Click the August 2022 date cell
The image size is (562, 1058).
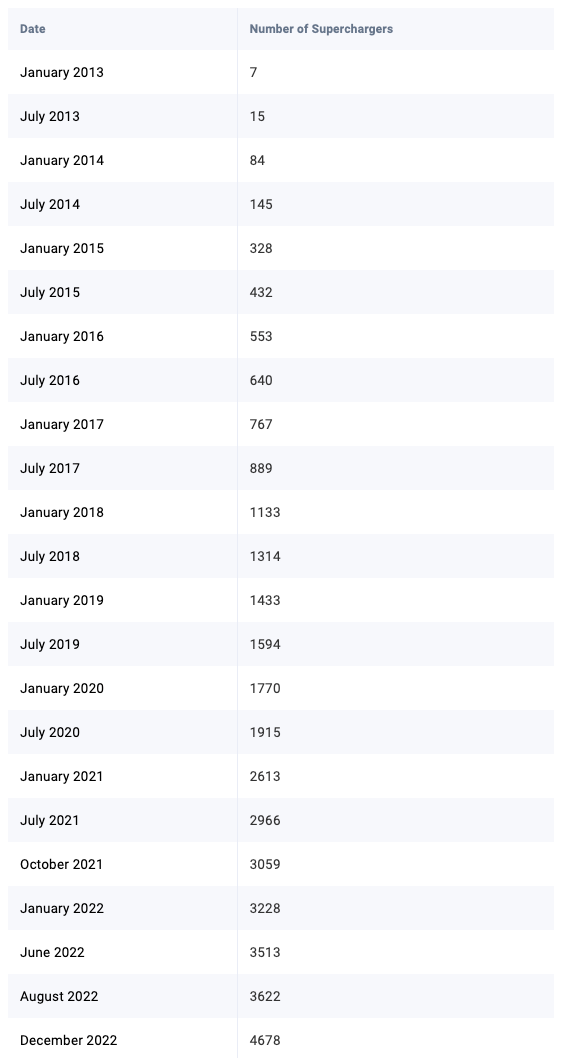(x=59, y=997)
